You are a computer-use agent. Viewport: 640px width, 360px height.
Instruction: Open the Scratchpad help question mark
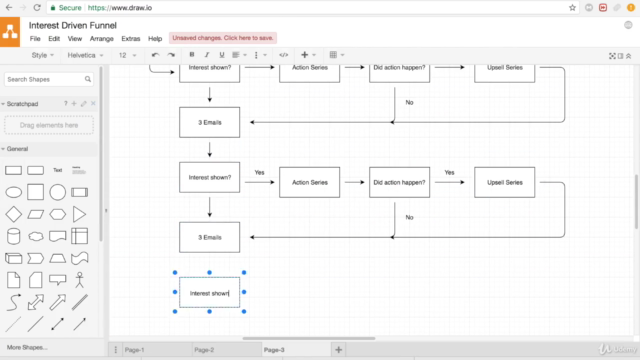pos(65,104)
